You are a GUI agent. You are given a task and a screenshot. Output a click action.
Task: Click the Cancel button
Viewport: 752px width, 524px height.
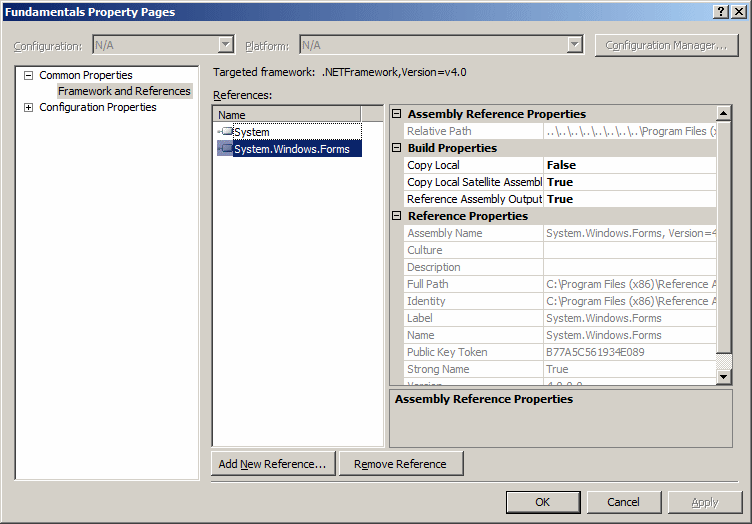pos(623,502)
